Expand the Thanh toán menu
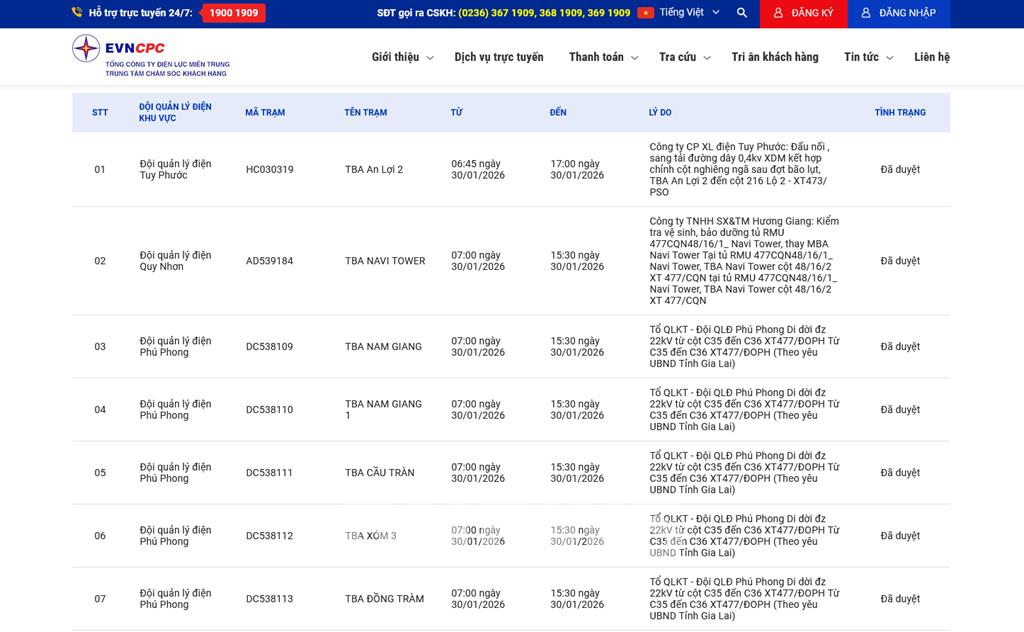 [x=603, y=57]
